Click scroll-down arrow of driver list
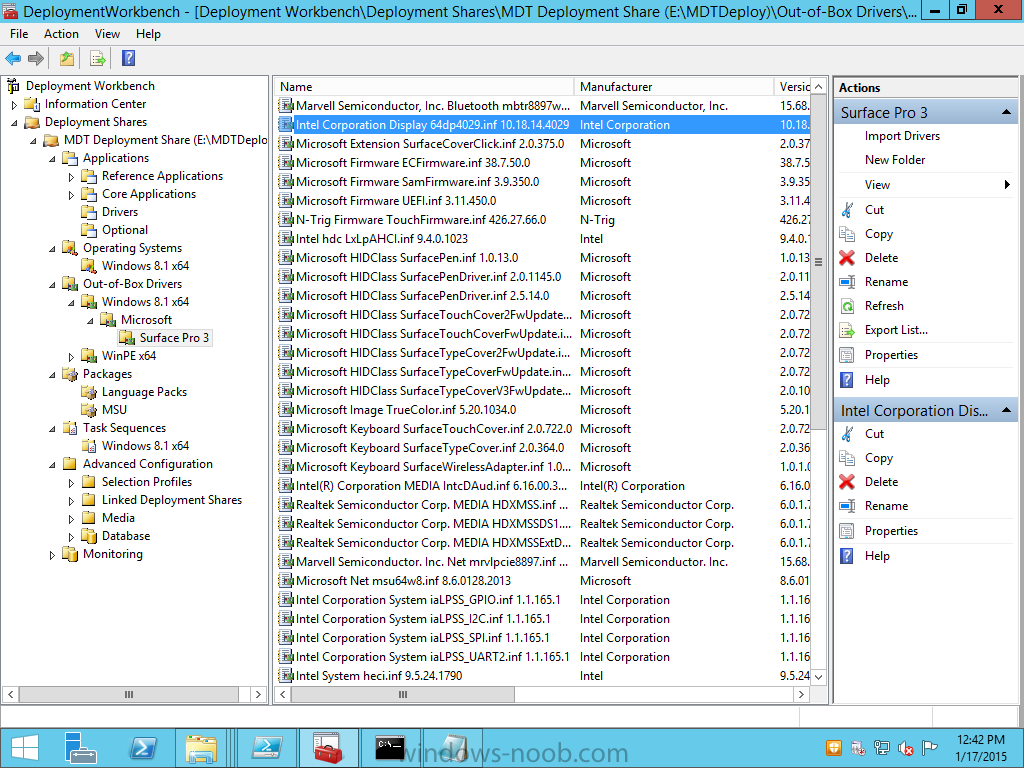Image resolution: width=1024 pixels, height=768 pixels. [818, 677]
